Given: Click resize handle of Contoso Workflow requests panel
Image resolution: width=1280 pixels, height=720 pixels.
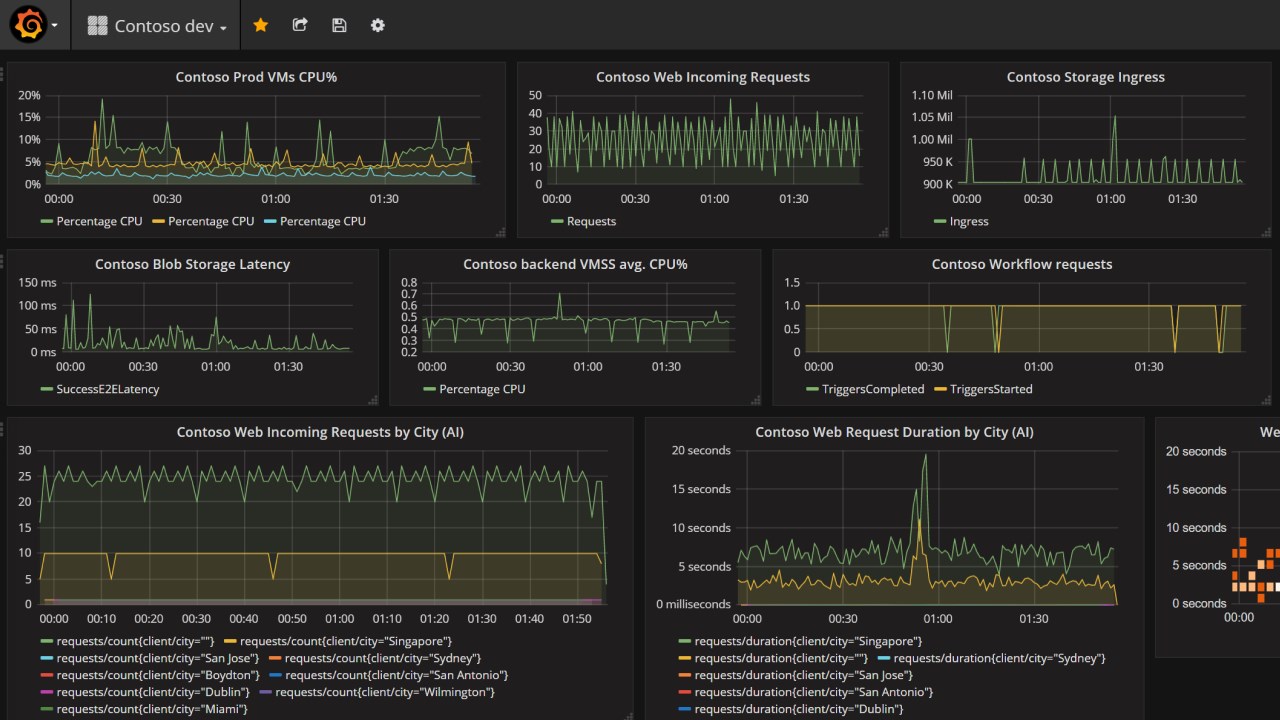Looking at the screenshot, I should [x=1267, y=399].
